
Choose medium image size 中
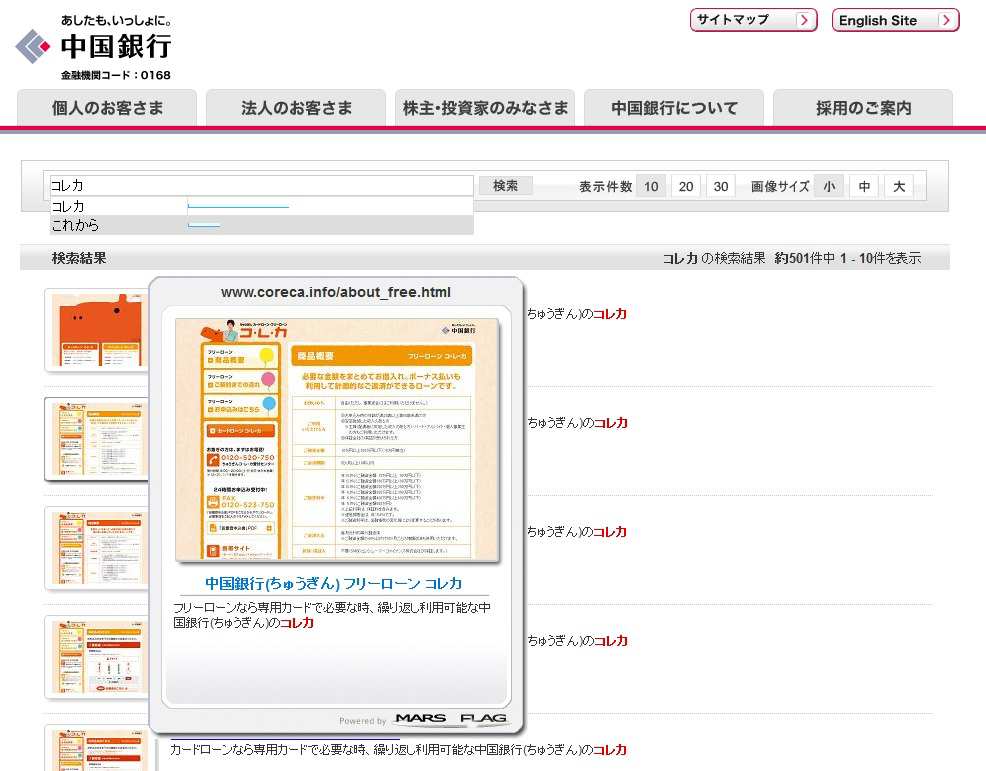[865, 186]
